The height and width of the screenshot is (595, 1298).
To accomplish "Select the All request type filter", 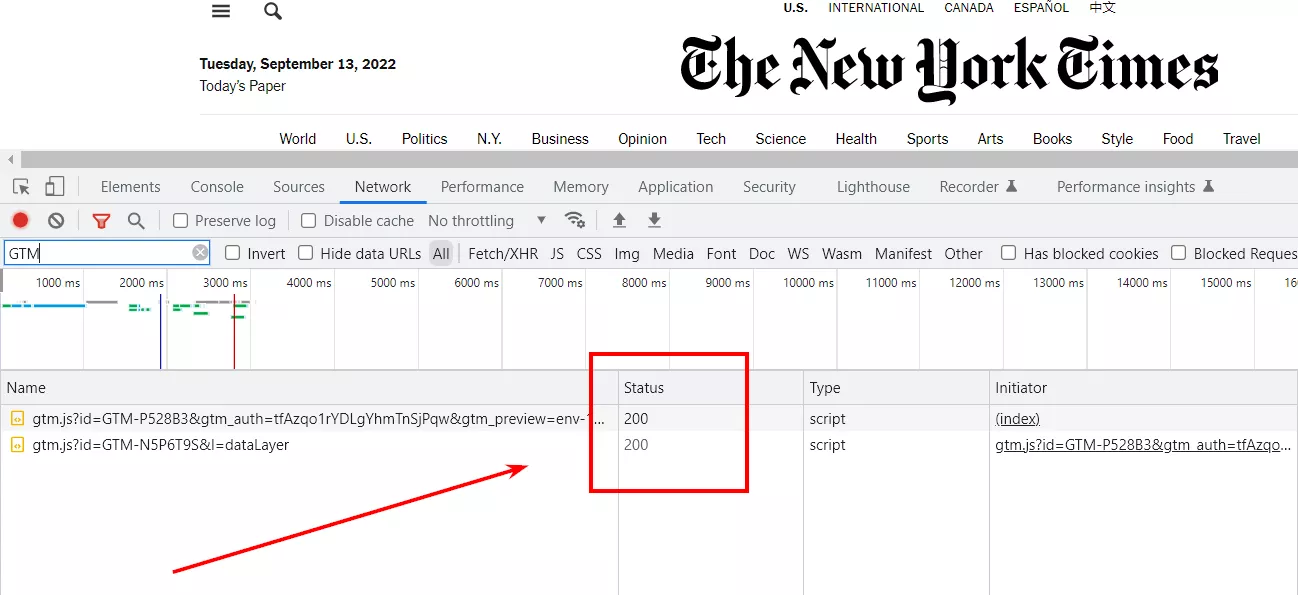I will [441, 254].
